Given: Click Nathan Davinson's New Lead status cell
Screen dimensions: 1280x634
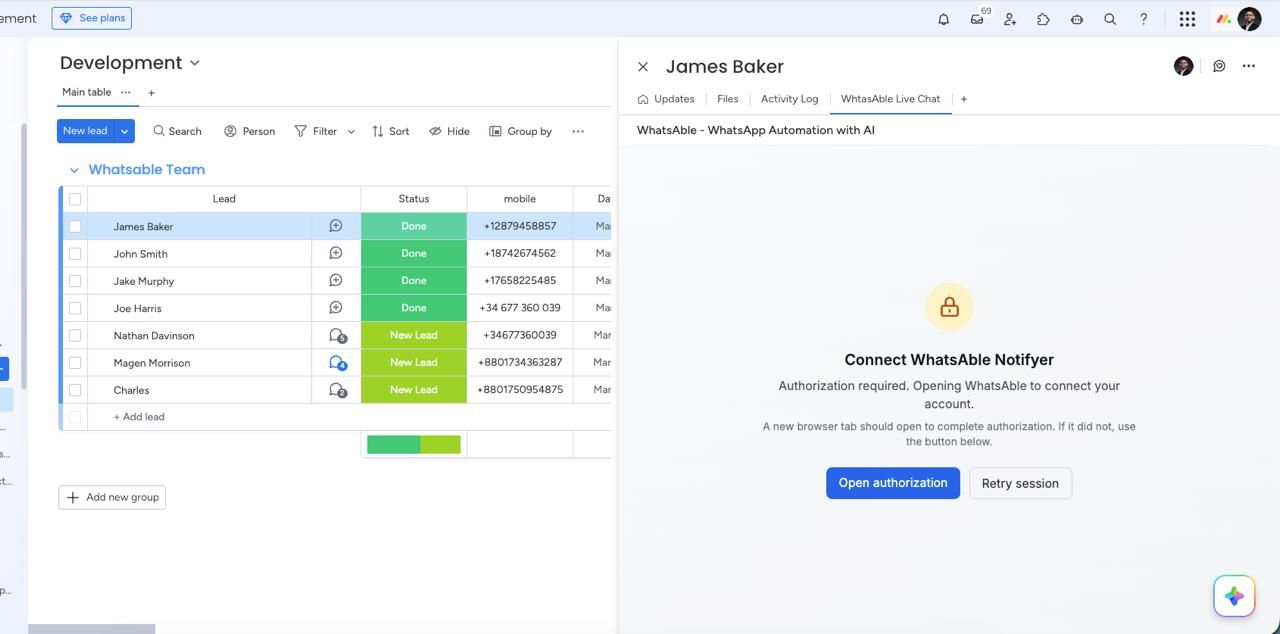Looking at the screenshot, I should click(414, 335).
